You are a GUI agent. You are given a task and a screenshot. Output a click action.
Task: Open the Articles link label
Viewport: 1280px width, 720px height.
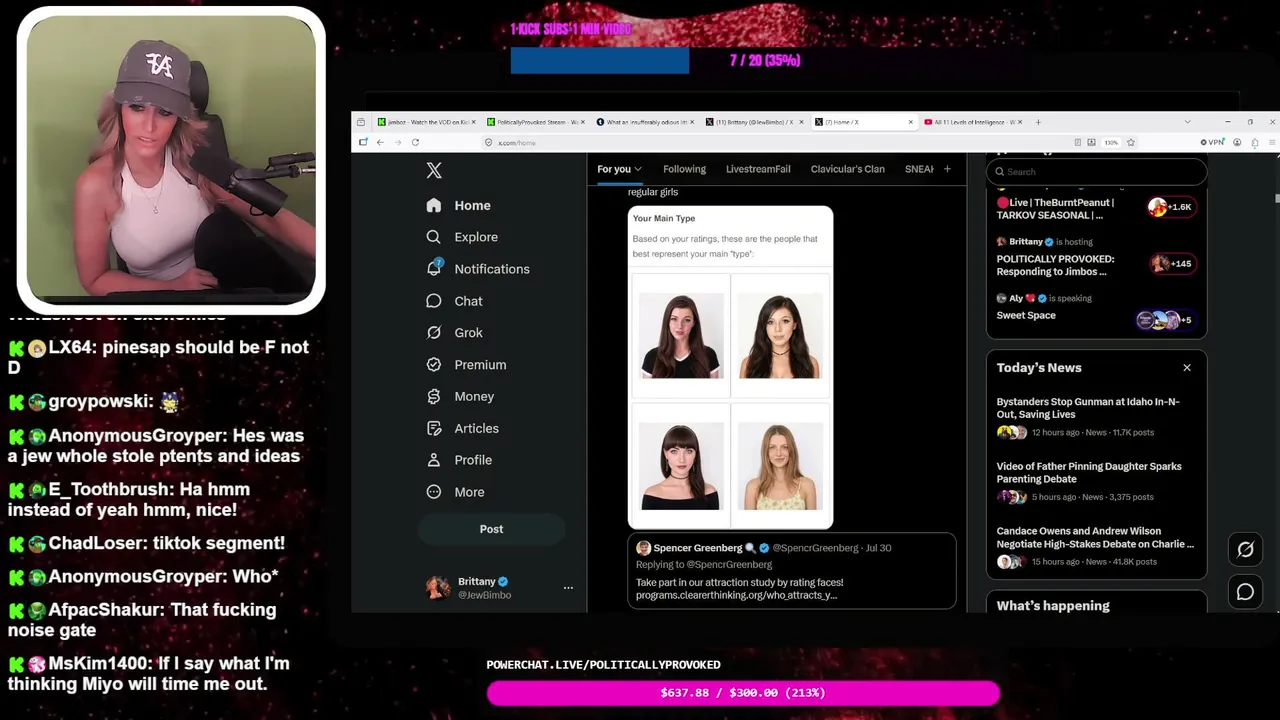coord(476,428)
